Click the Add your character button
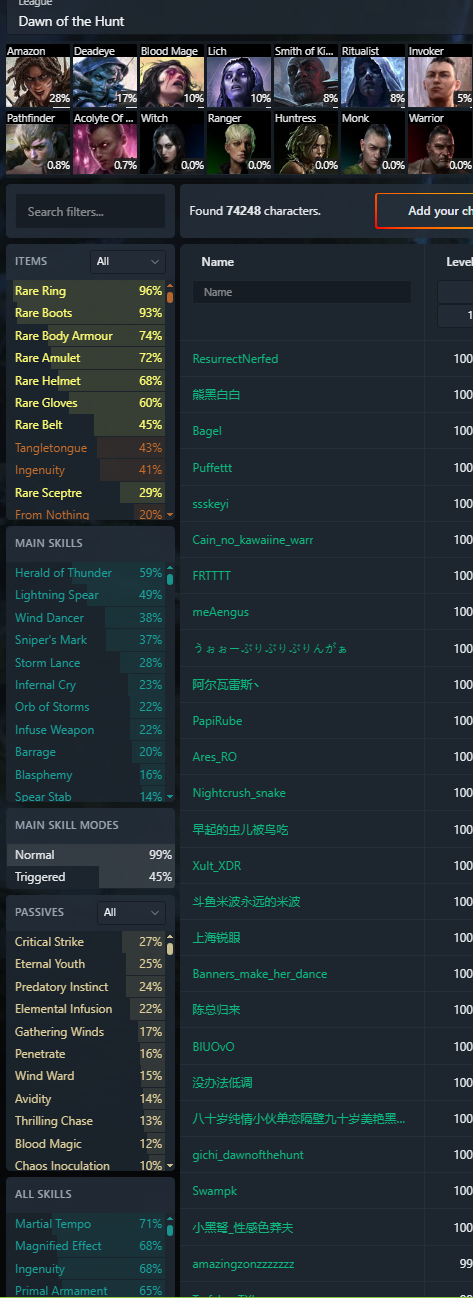The width and height of the screenshot is (473, 1298). pos(424,211)
